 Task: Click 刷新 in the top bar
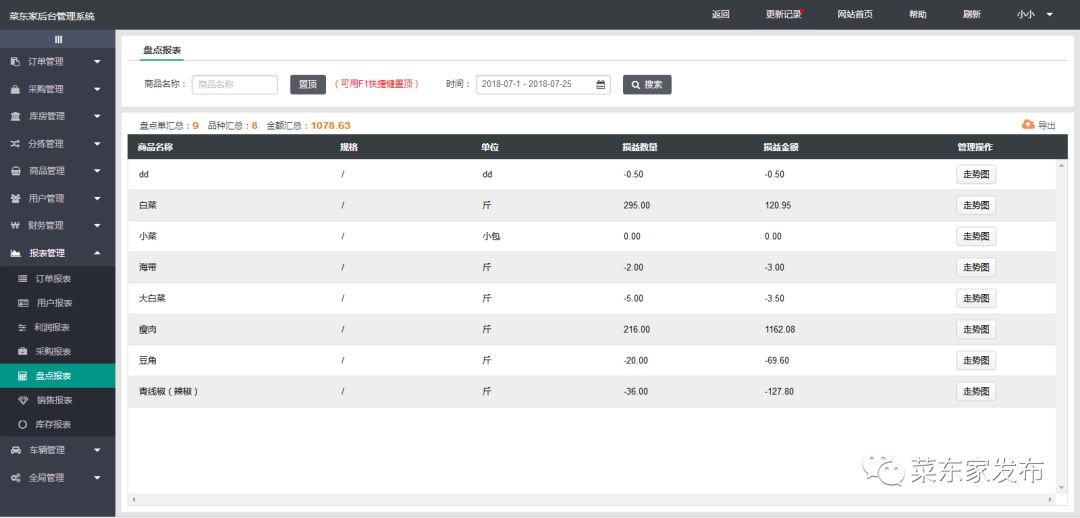972,14
